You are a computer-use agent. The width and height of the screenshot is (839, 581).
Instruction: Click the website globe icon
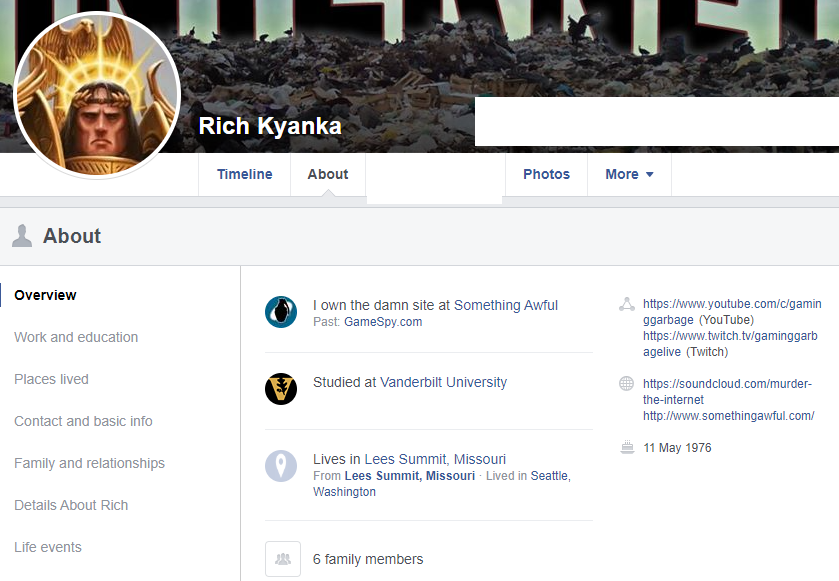point(627,384)
